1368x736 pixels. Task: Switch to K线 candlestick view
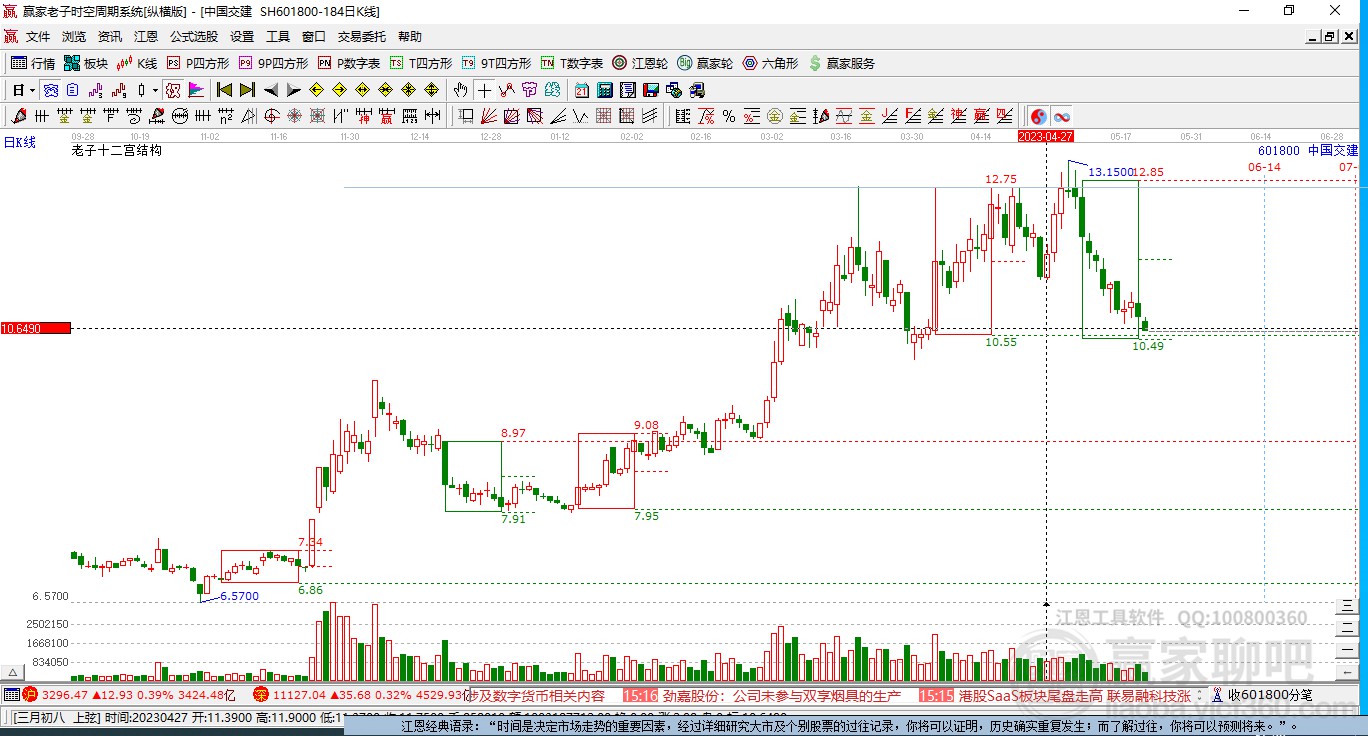[137, 63]
